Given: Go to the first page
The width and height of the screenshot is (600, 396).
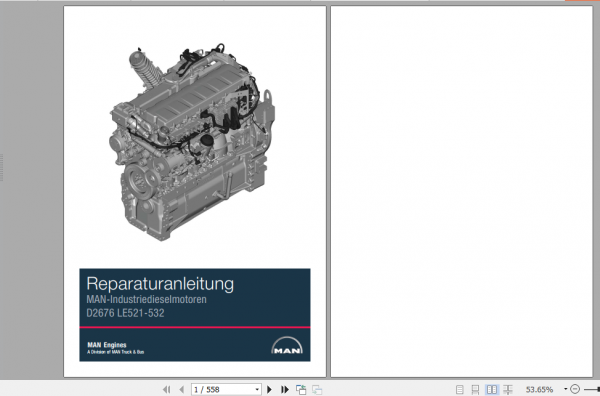Looking at the screenshot, I should click(x=166, y=389).
